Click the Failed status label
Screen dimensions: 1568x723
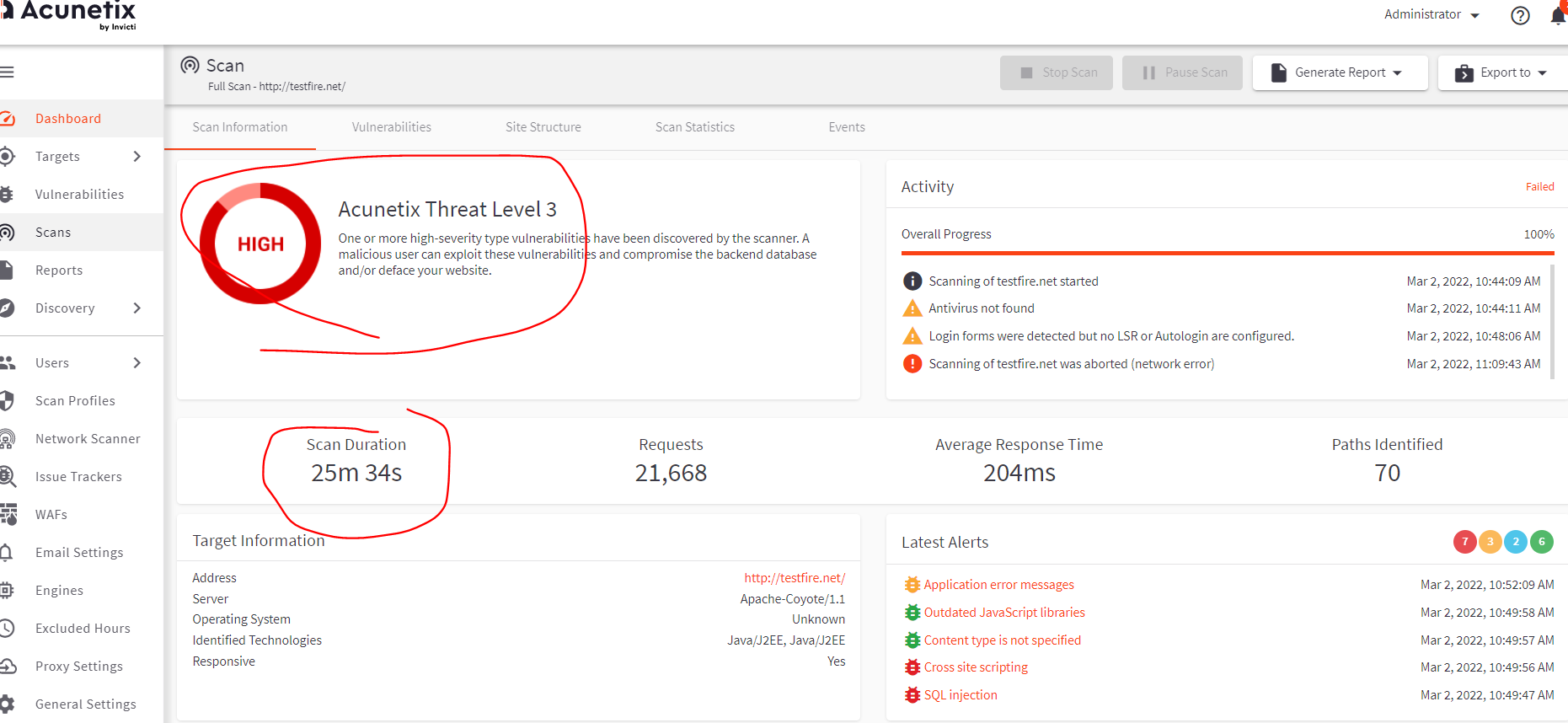1539,187
